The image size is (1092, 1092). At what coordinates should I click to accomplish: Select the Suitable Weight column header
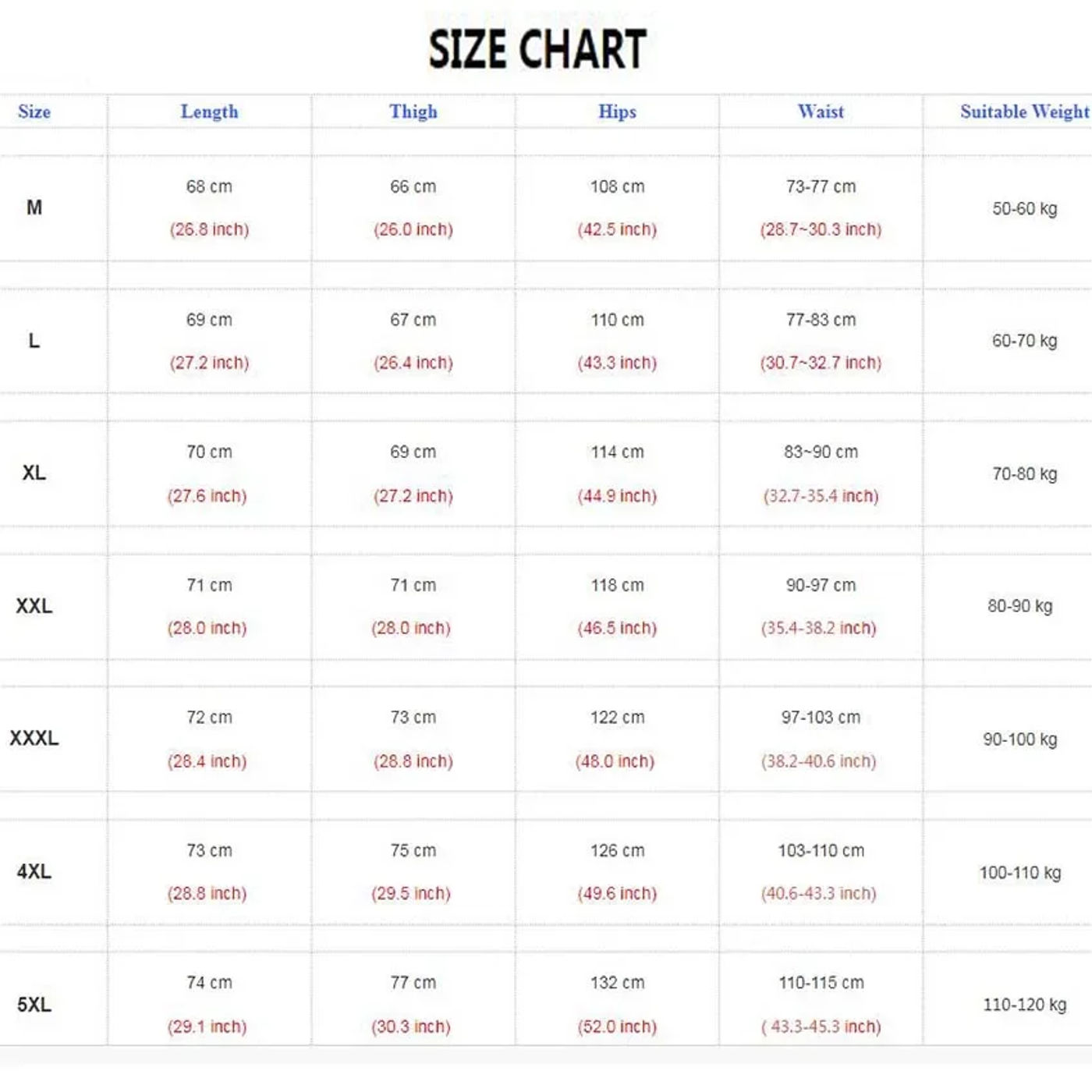point(1024,112)
